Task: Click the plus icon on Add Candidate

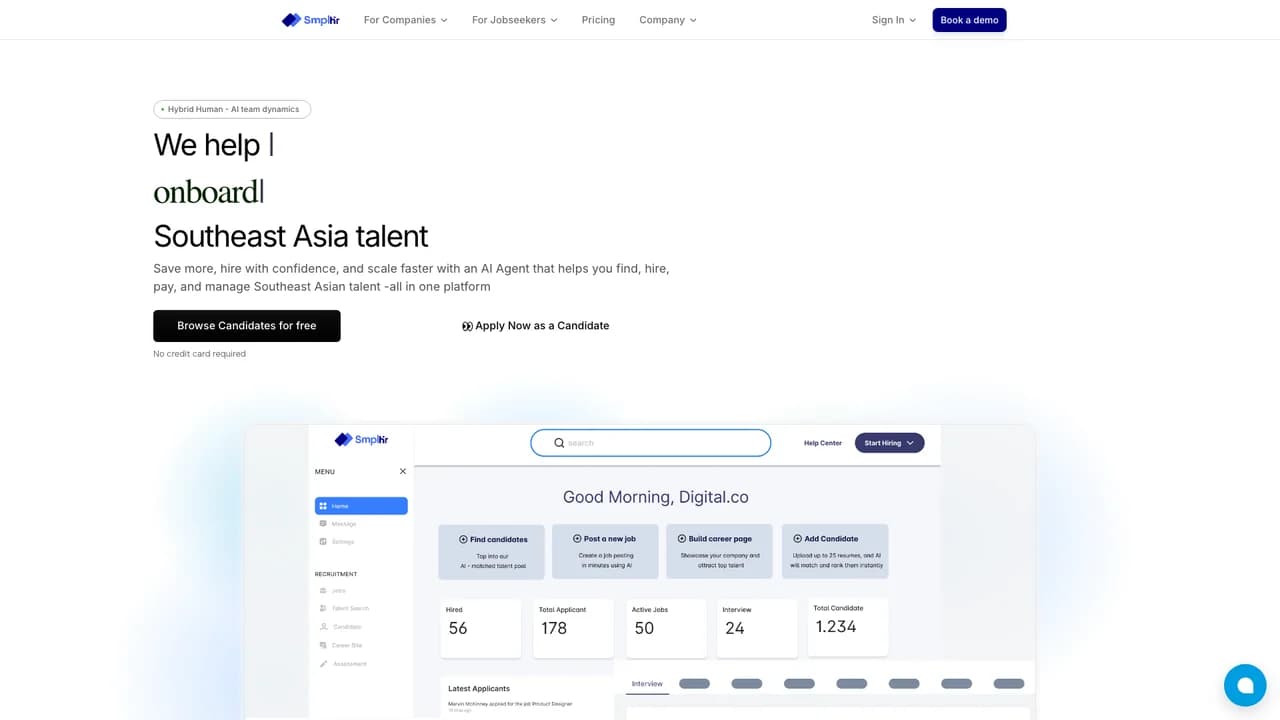Action: (798, 538)
